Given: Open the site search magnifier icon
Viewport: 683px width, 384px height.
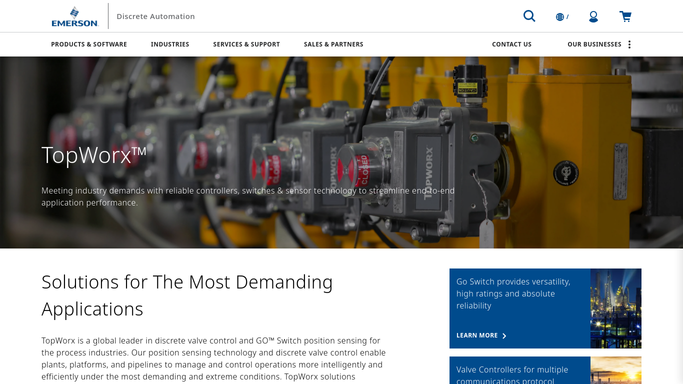Looking at the screenshot, I should (x=529, y=16).
